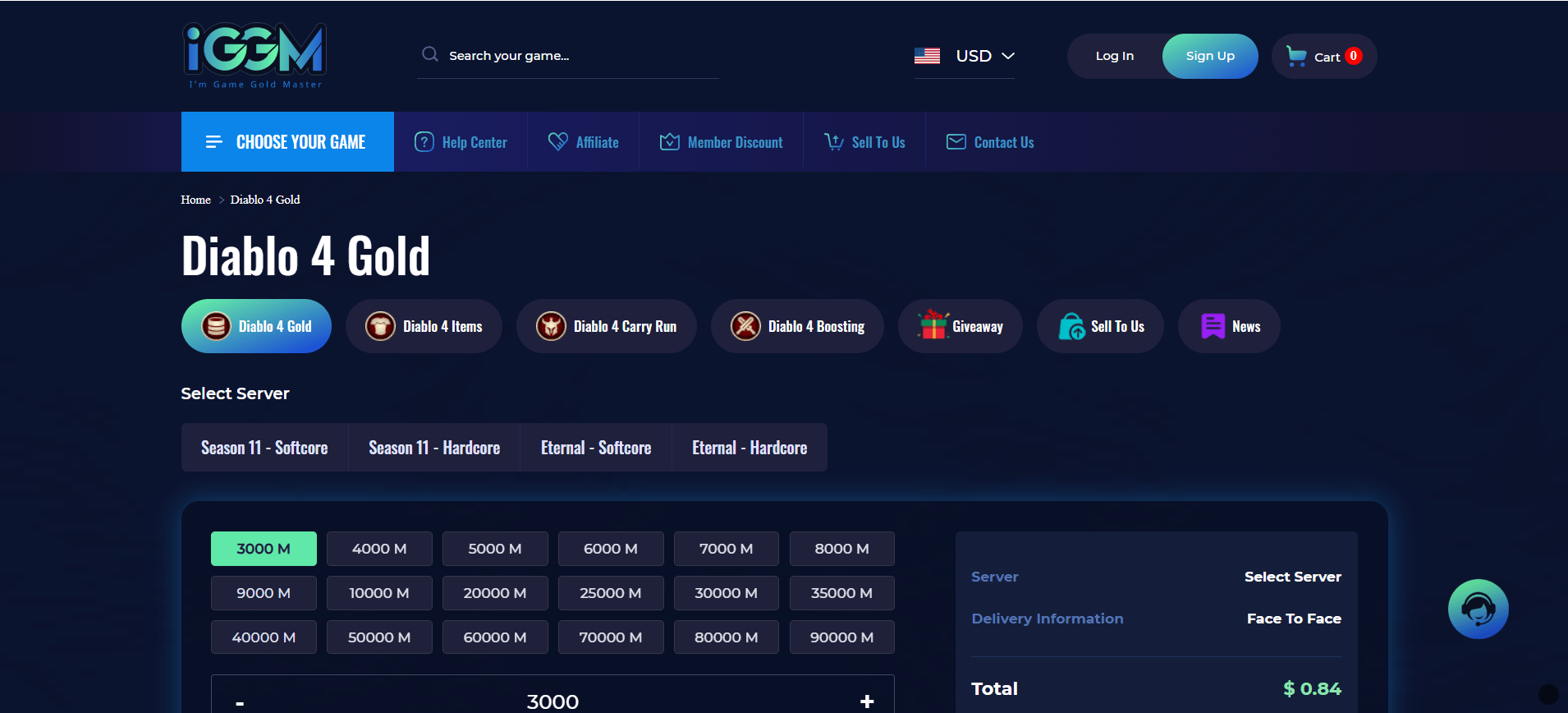Select Season 11 - Hardcore server tab
The width and height of the screenshot is (1568, 713).
(434, 448)
